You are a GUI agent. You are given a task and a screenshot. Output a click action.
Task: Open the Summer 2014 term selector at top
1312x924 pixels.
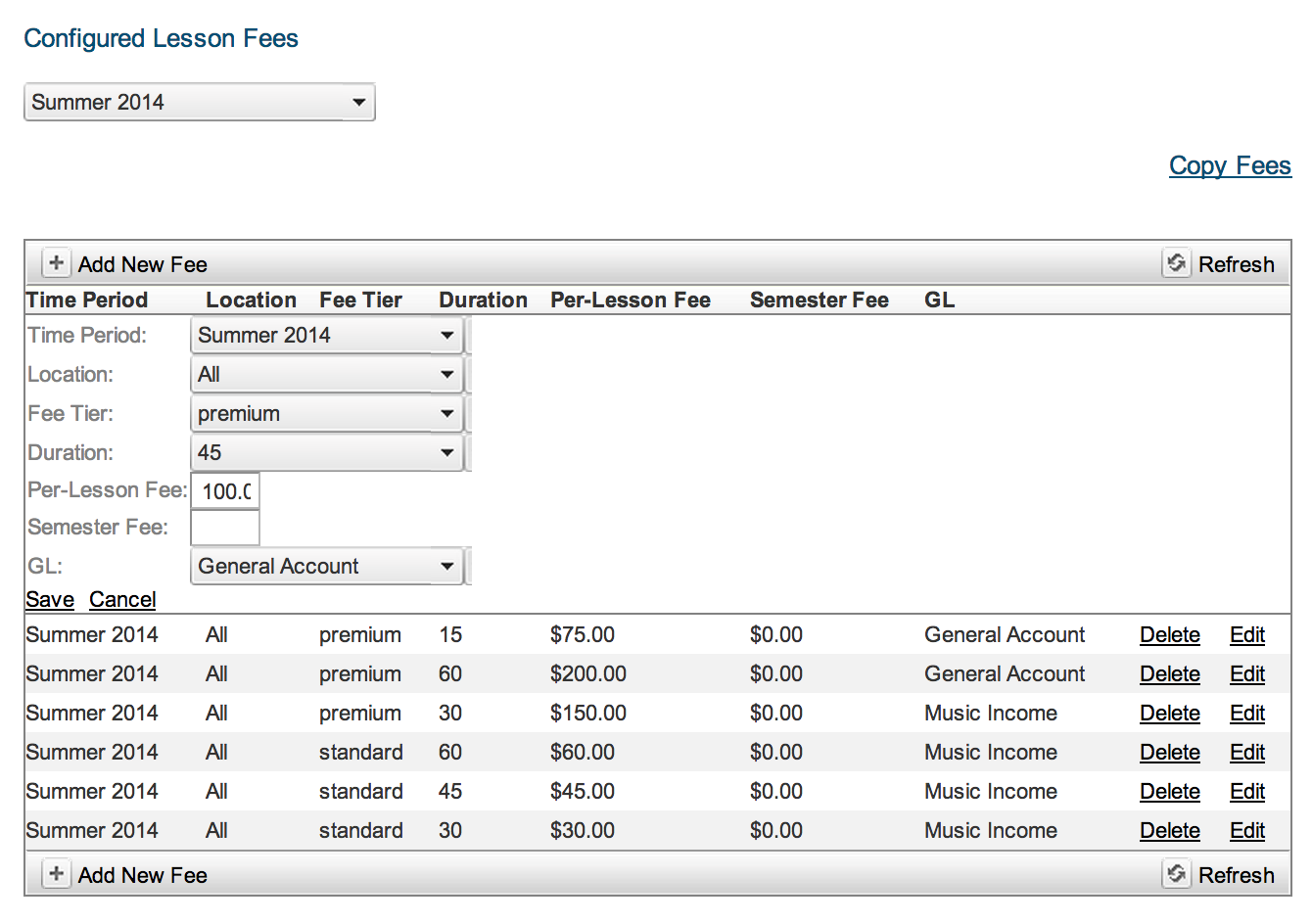coord(199,102)
